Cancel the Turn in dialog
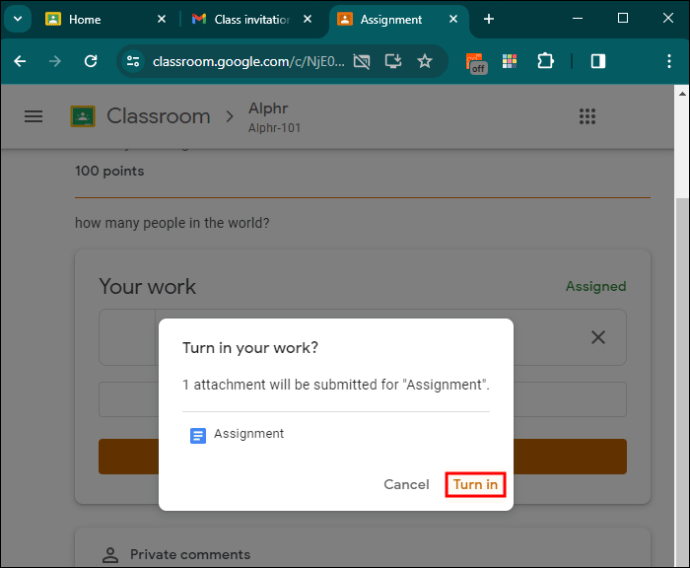Screen dimensions: 690x568 click(x=406, y=484)
